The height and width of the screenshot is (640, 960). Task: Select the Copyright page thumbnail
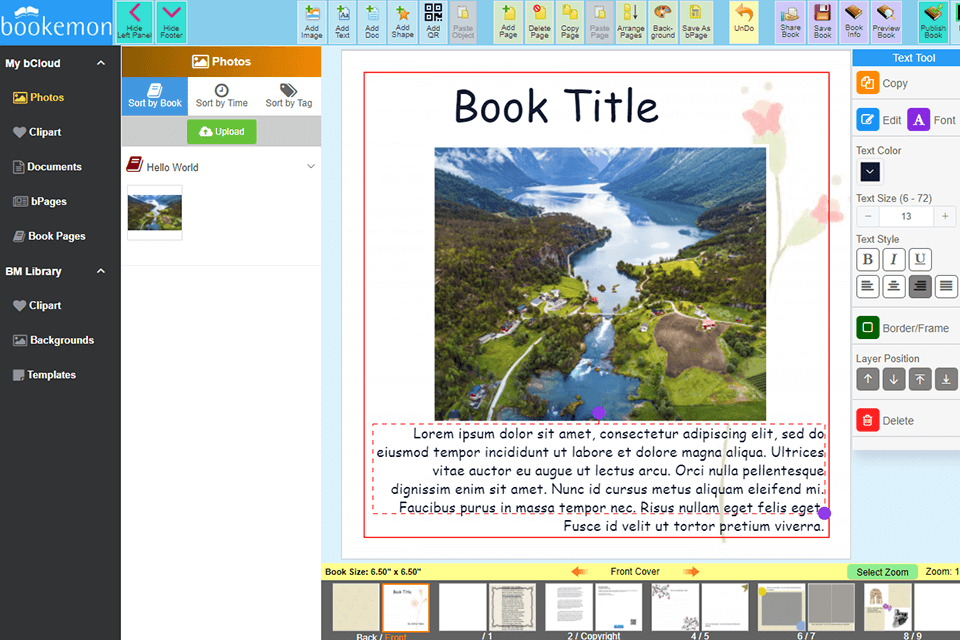tap(618, 607)
